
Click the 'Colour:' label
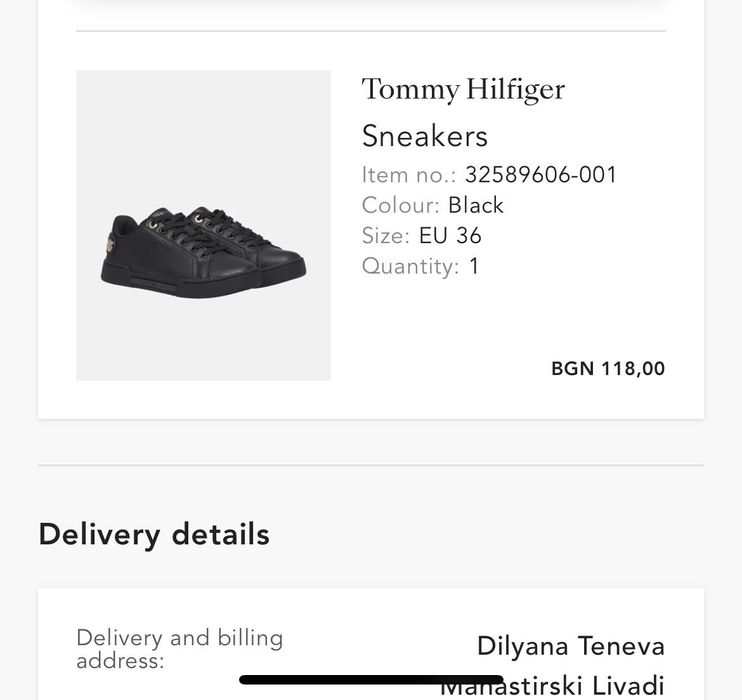point(400,205)
